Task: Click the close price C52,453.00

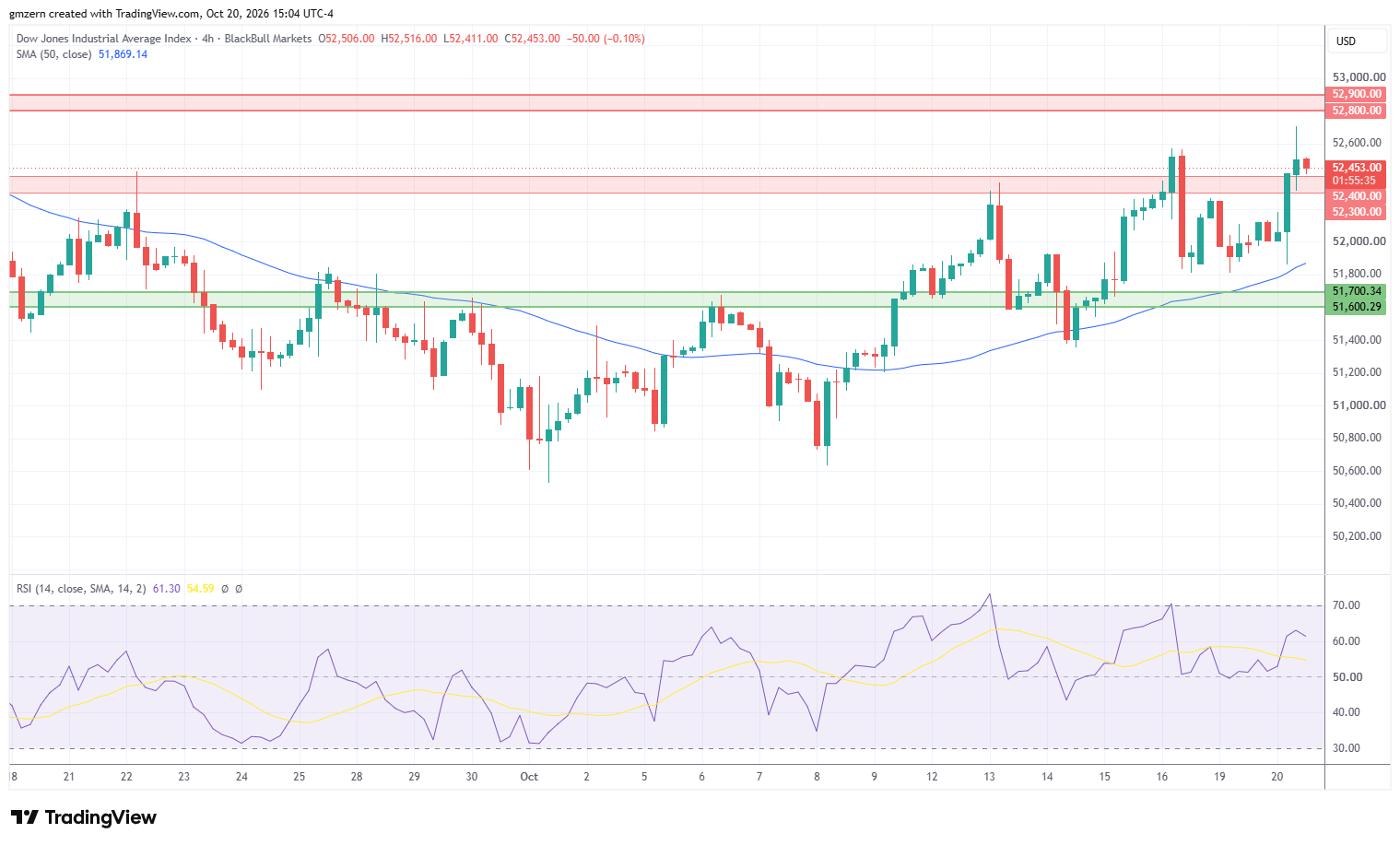Action: tap(533, 39)
